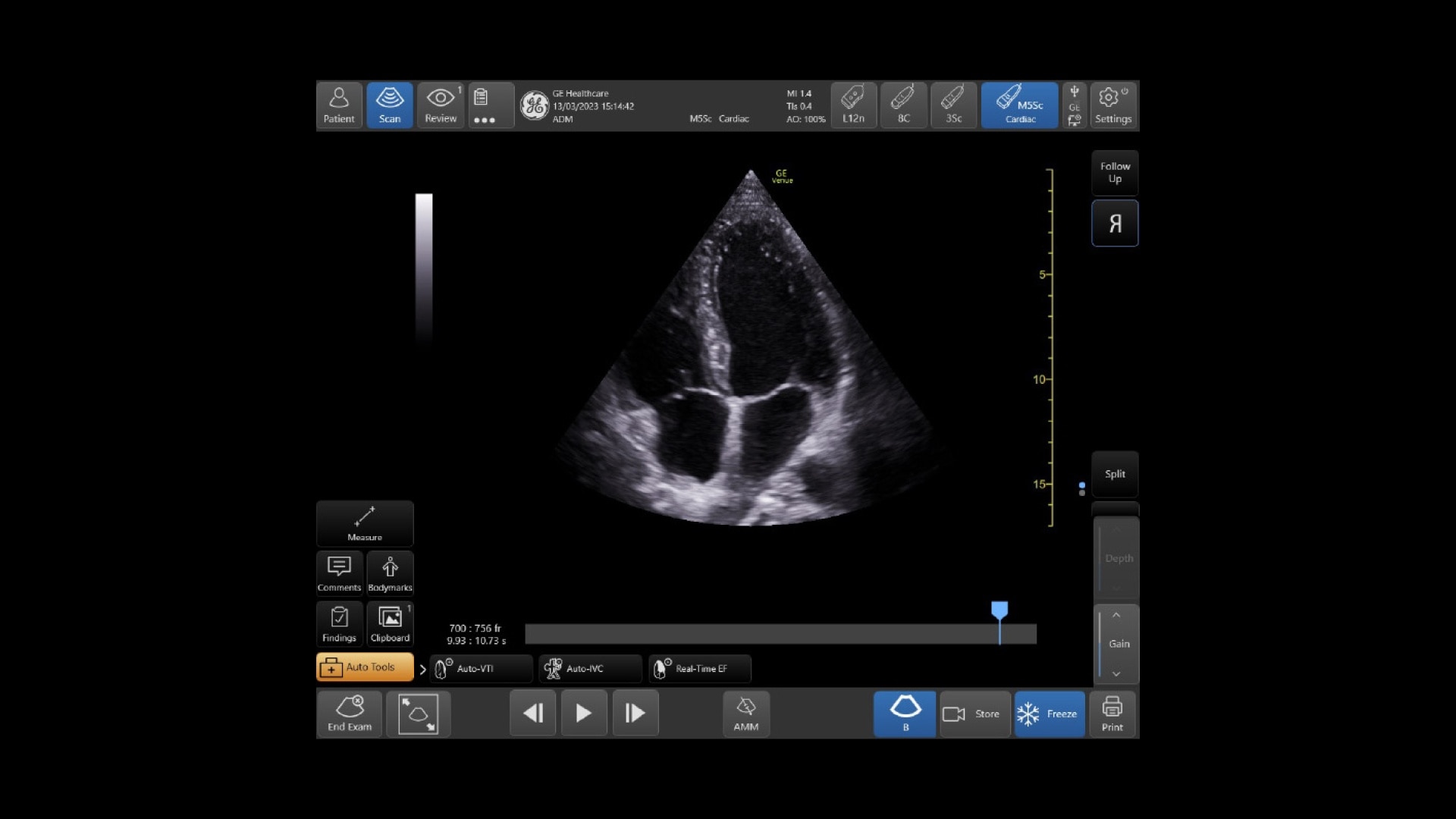Click the frame counter 700 : 756 fr

pos(475,628)
